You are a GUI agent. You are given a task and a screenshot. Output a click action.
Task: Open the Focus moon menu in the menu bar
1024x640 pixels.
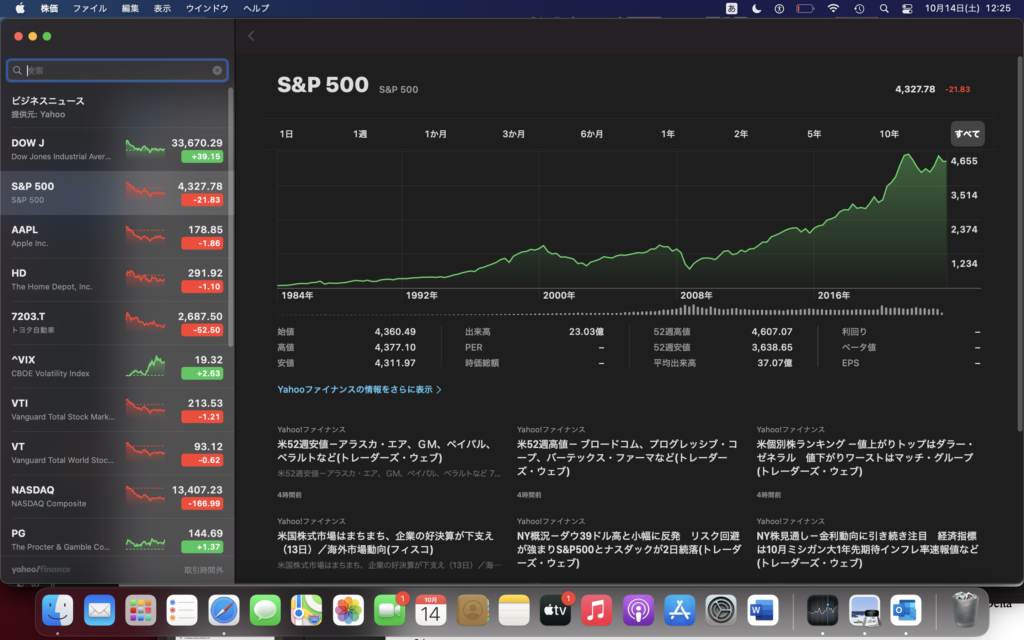tap(756, 8)
